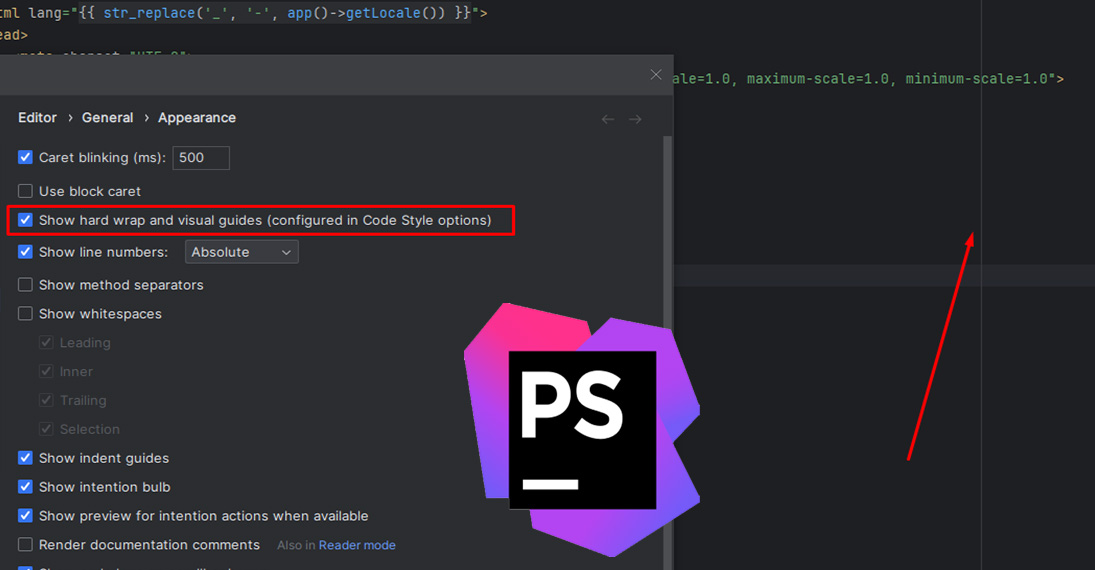Toggle the Trailing whitespace checkbox
Image resolution: width=1095 pixels, height=570 pixels.
coord(46,400)
